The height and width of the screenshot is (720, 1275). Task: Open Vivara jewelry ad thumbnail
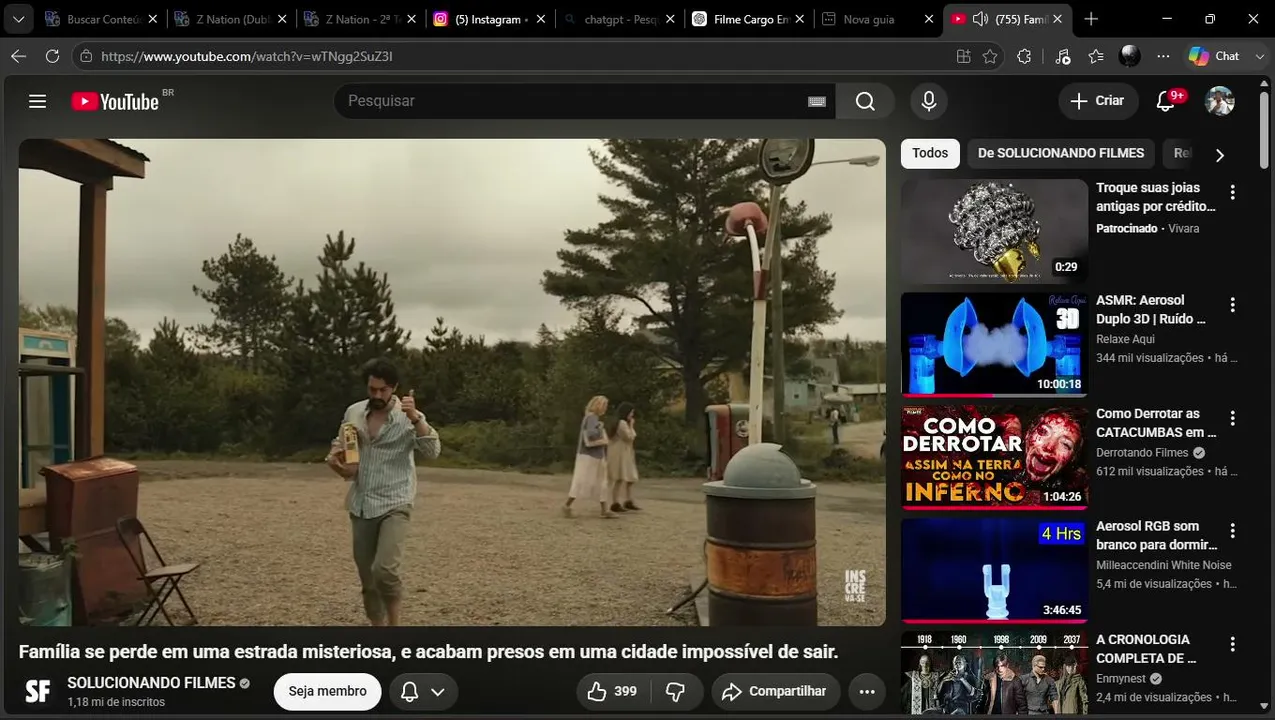(994, 231)
